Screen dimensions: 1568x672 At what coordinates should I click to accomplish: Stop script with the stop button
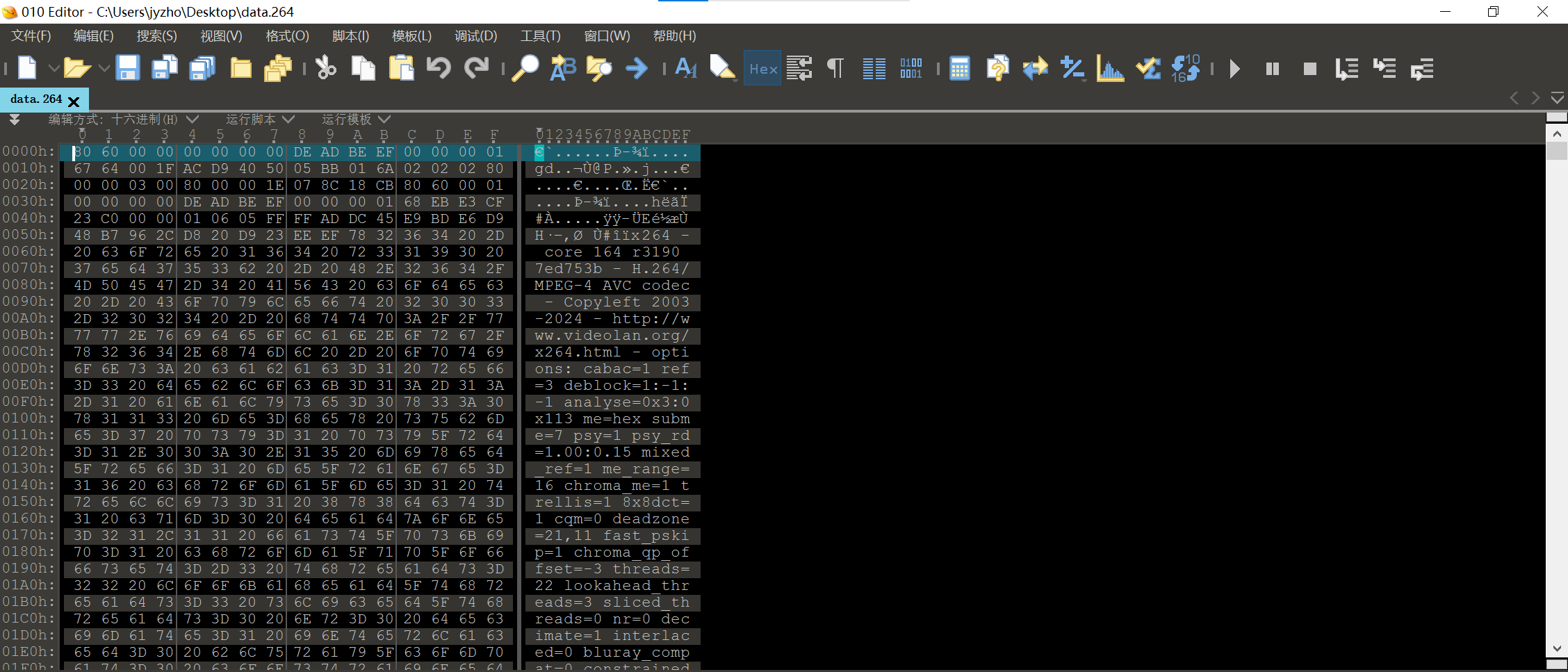[x=1310, y=68]
